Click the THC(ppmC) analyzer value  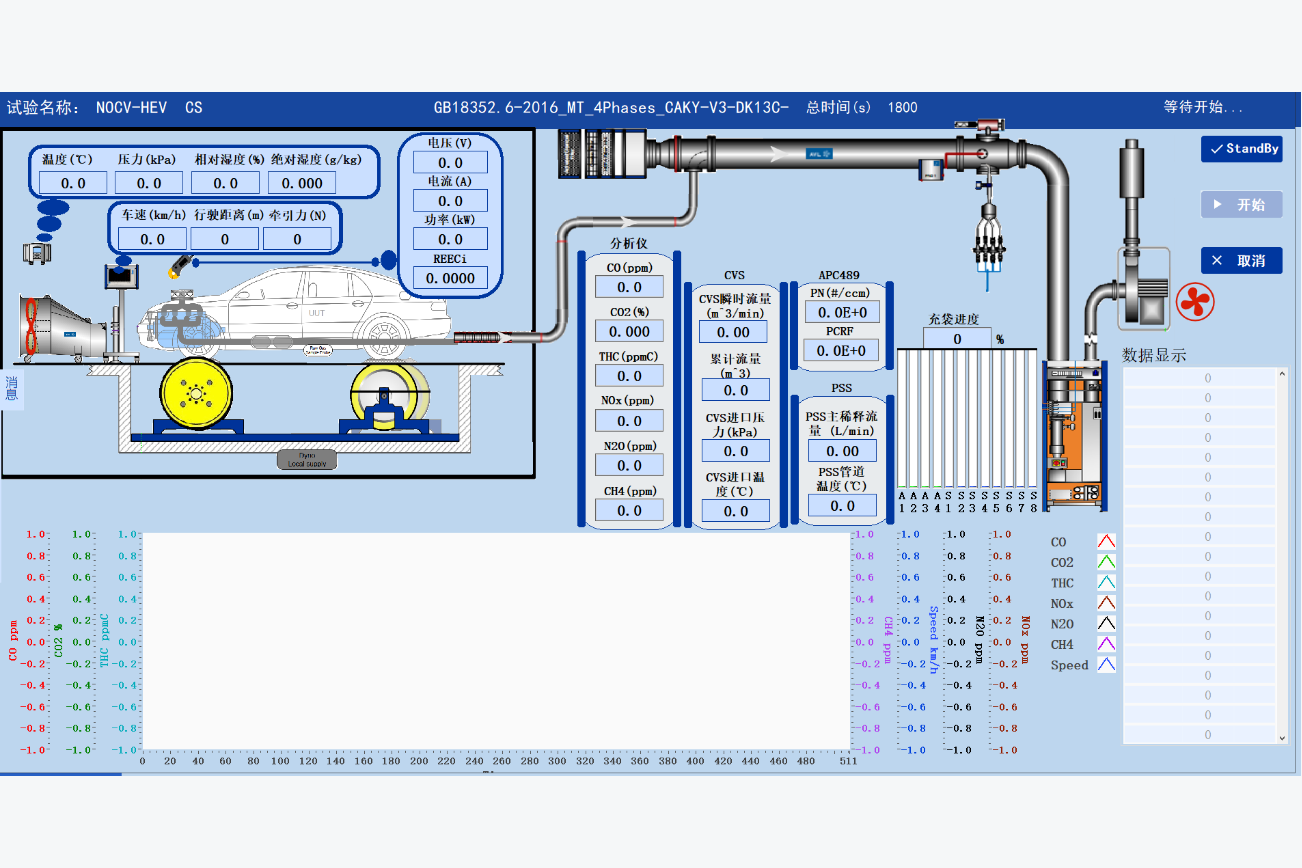coord(629,376)
